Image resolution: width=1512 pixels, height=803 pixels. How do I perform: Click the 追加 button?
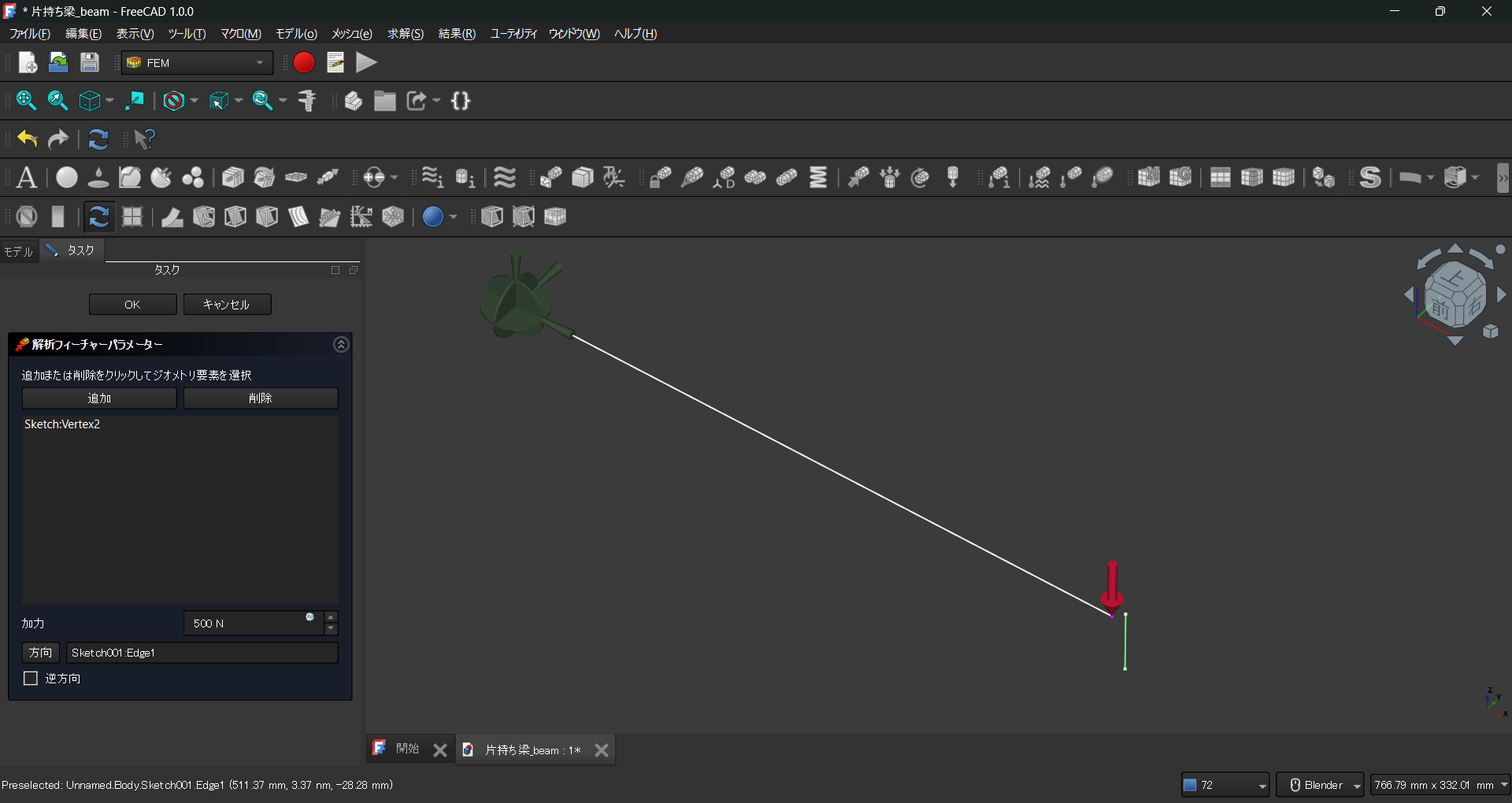99,398
